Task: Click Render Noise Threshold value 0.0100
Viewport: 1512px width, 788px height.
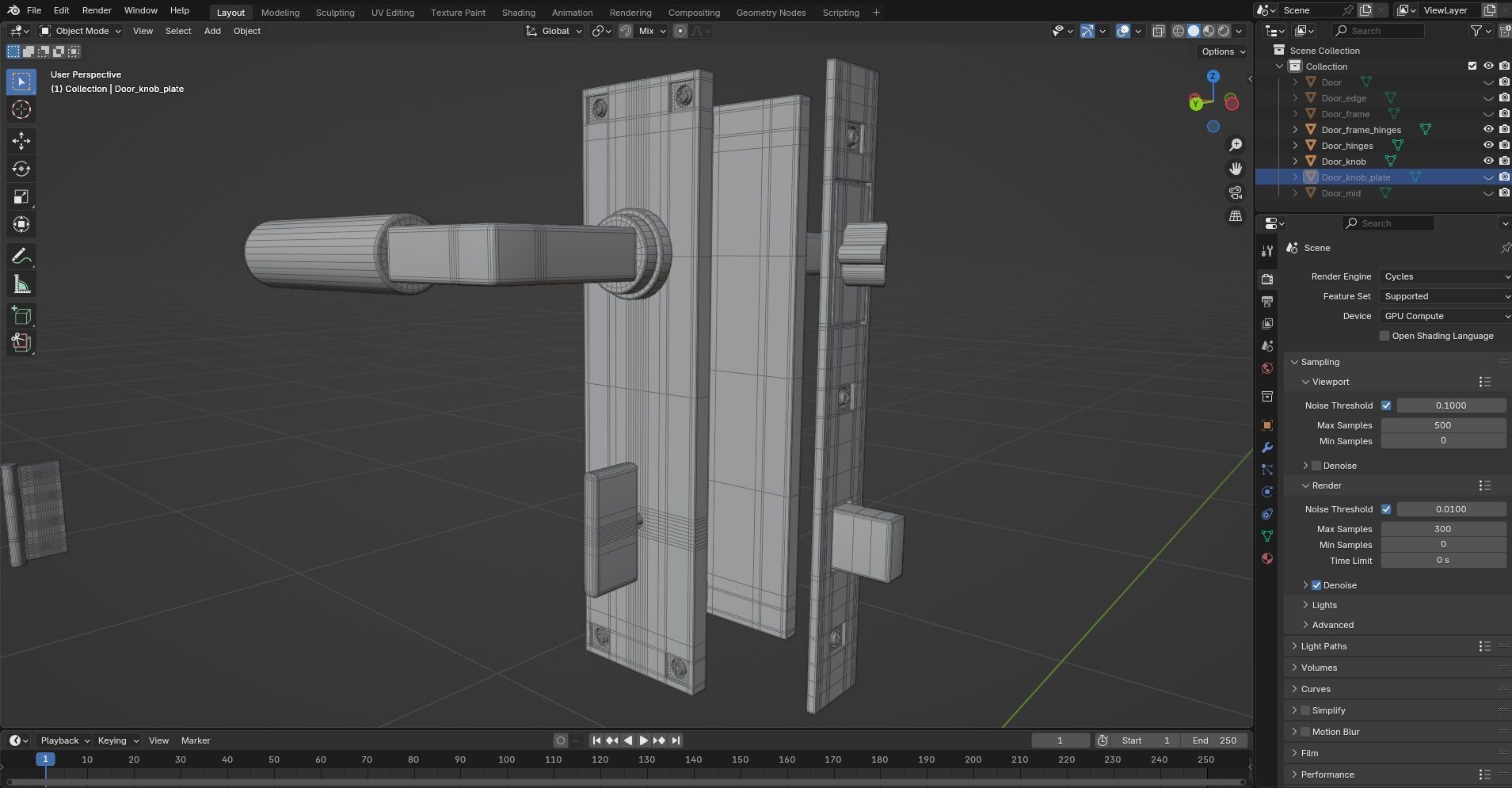Action: click(x=1451, y=509)
